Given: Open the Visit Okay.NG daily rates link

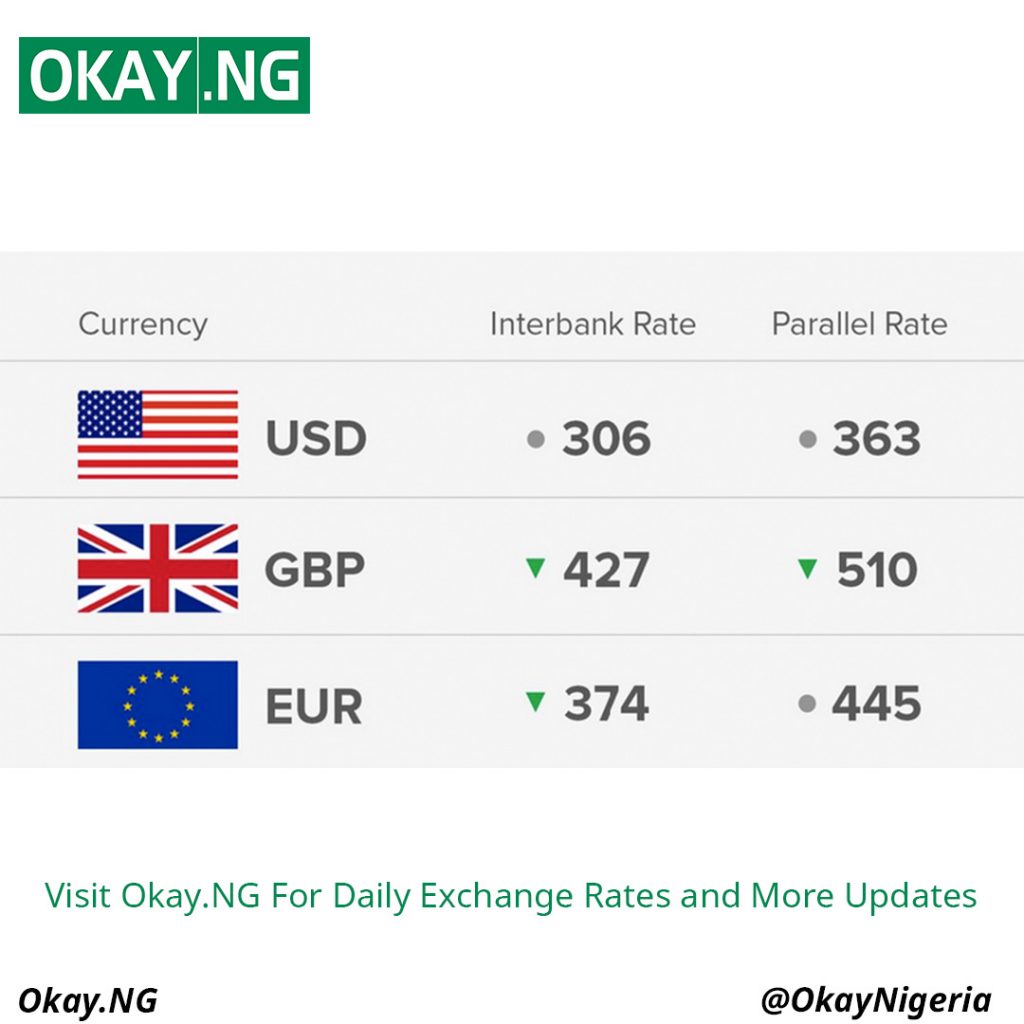Looking at the screenshot, I should click(511, 895).
